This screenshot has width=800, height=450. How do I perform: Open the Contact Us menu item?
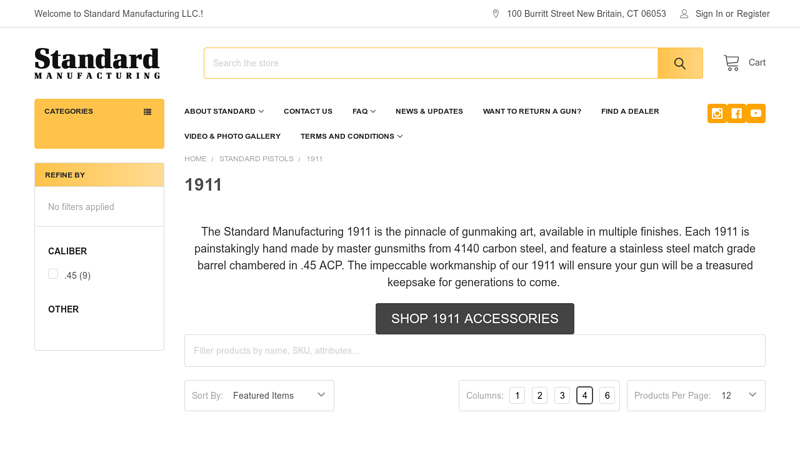point(308,111)
